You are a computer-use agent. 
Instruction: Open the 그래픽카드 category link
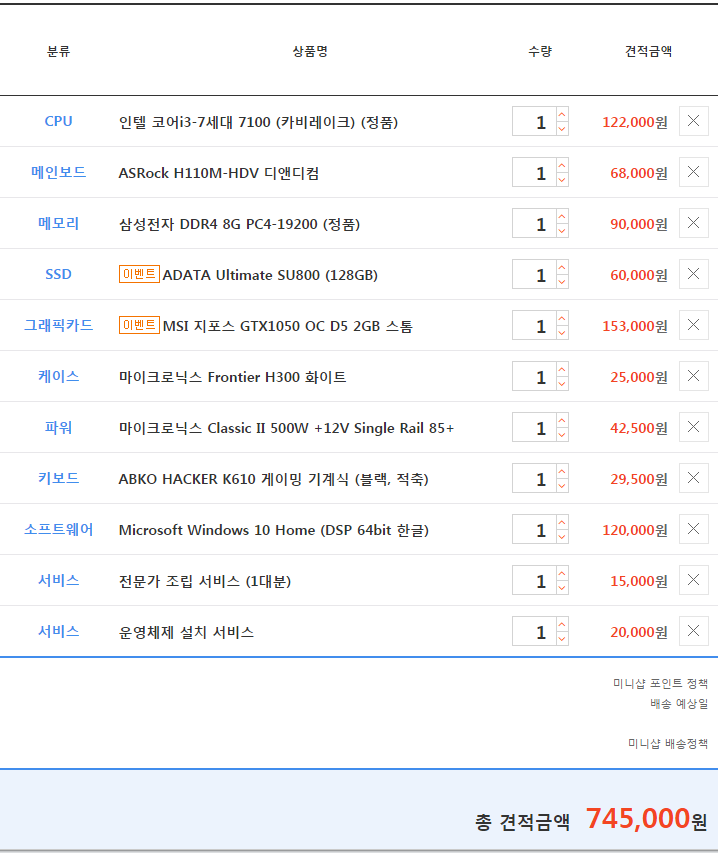[58, 325]
